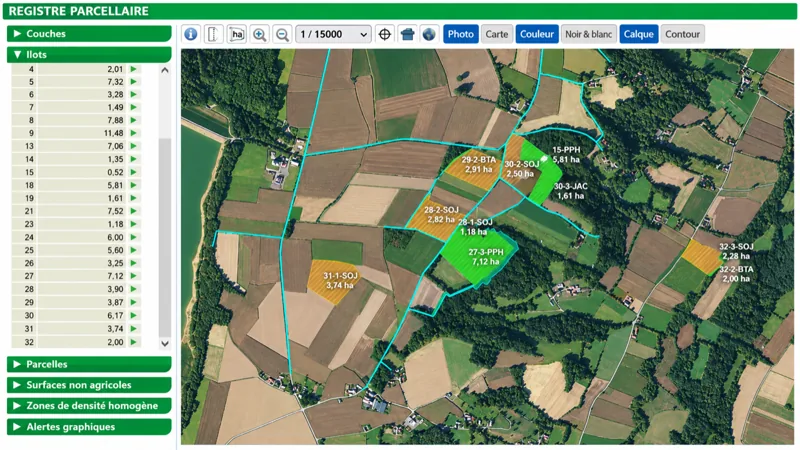Screen dimensions: 800x450
Task: Click green arrow for ilot 5
Action: pos(134,82)
